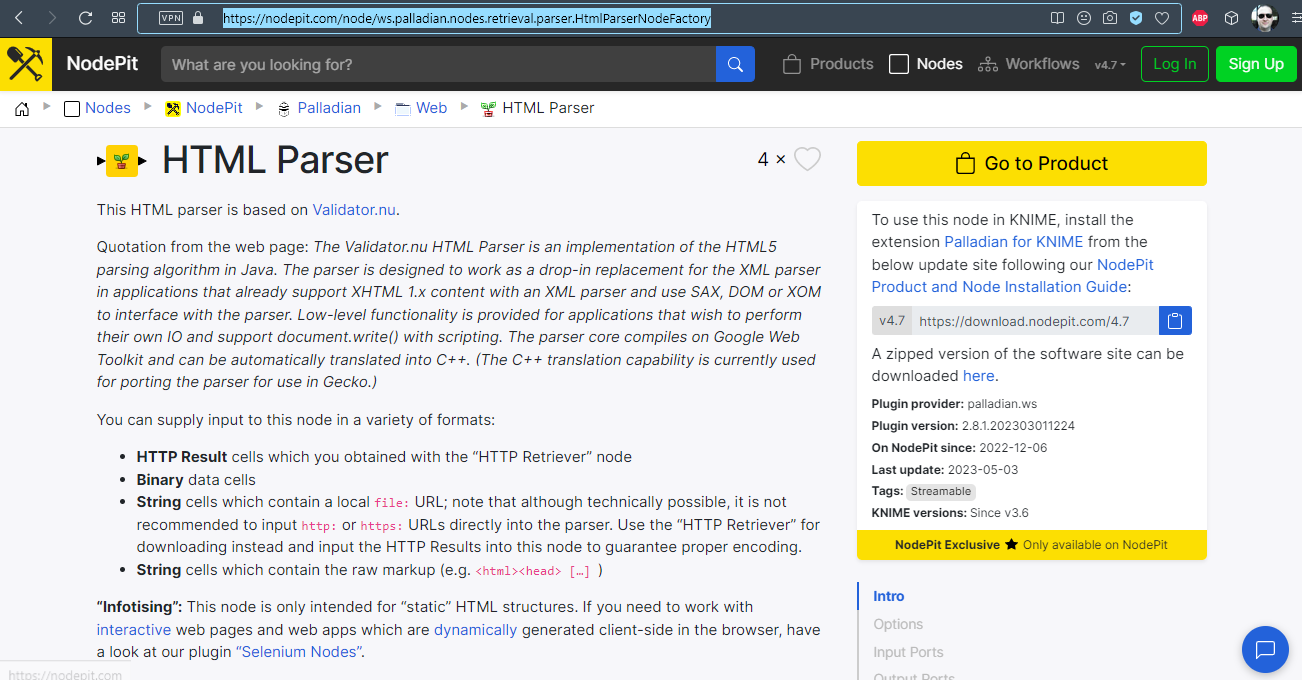Click the plugin version 2.8.1.202303011224 text

[x=1018, y=425]
